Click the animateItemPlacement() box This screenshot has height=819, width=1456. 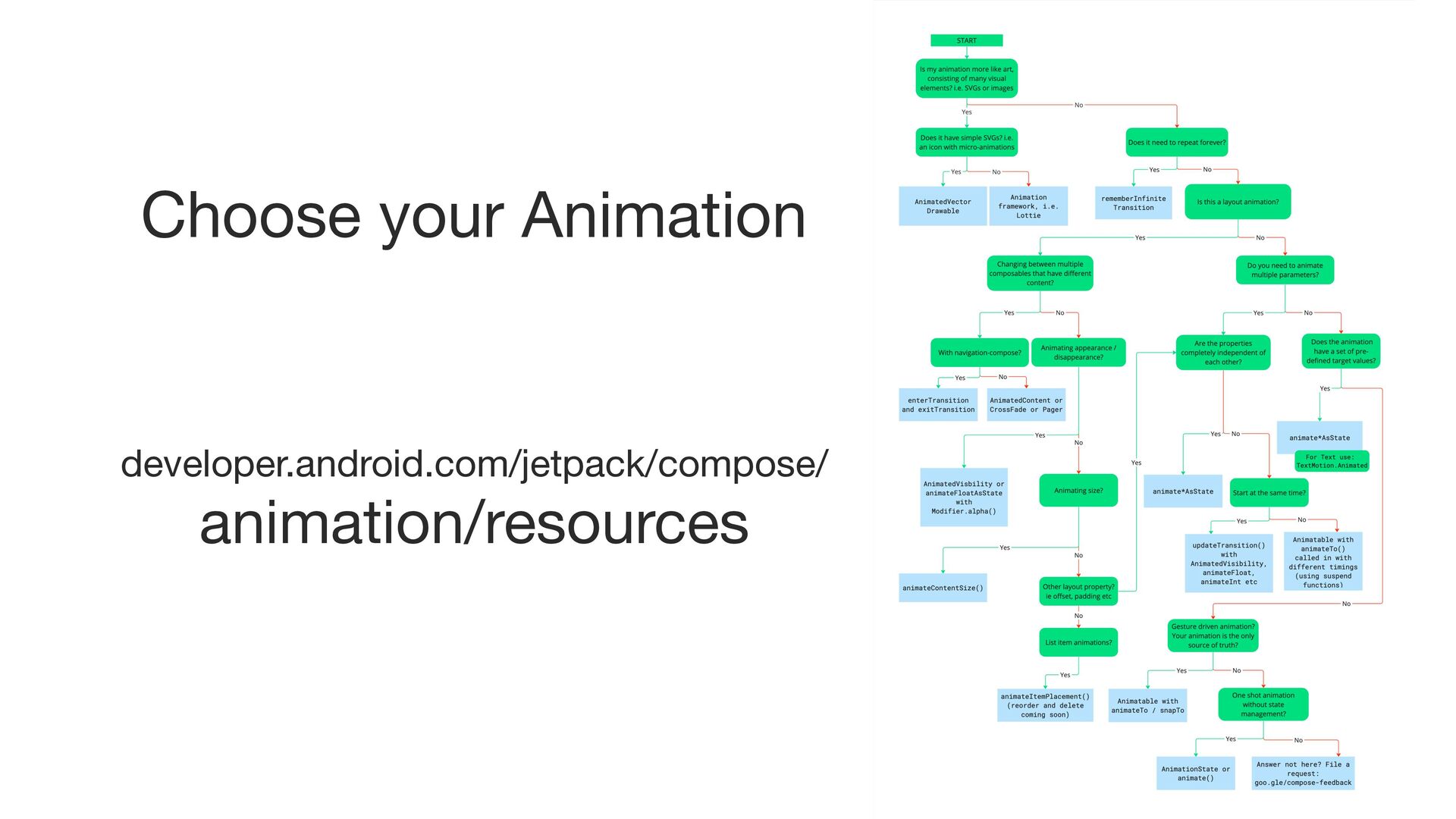[1045, 705]
